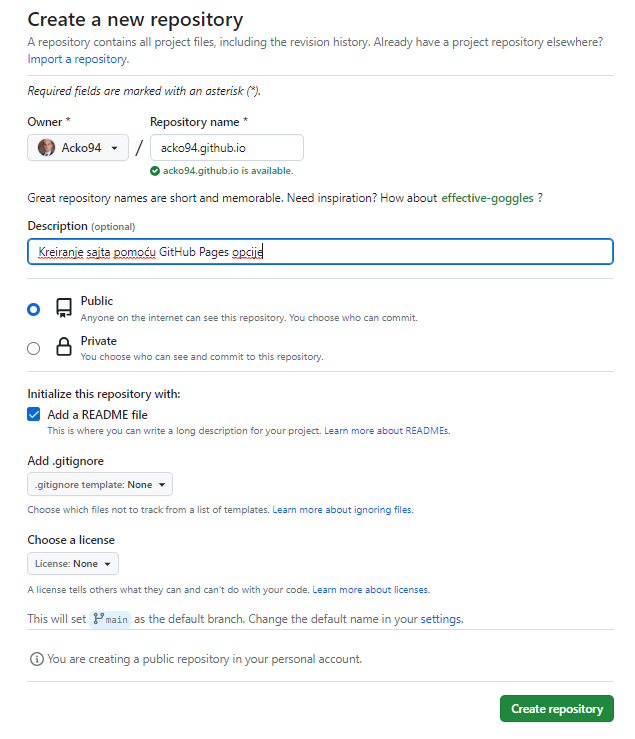This screenshot has height=739, width=635.
Task: Use the effective-goggles name suggestion
Action: click(x=487, y=198)
